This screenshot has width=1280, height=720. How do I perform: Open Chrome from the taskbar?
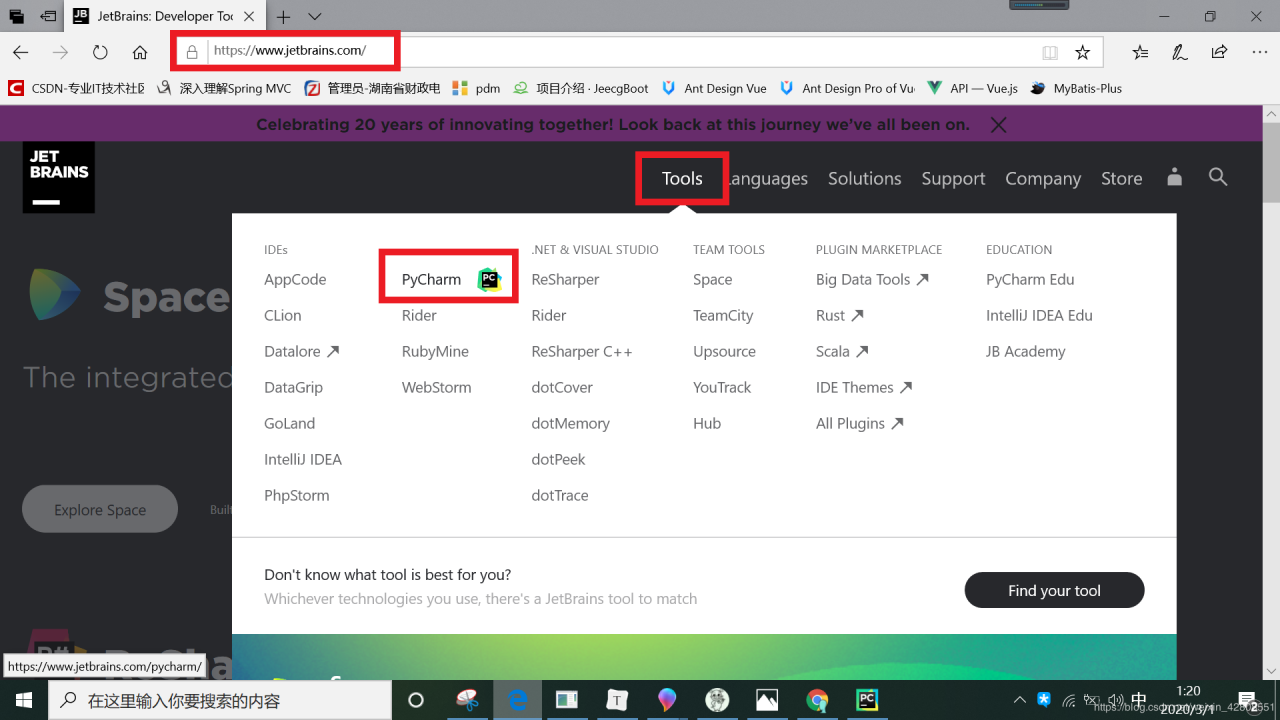tap(817, 700)
